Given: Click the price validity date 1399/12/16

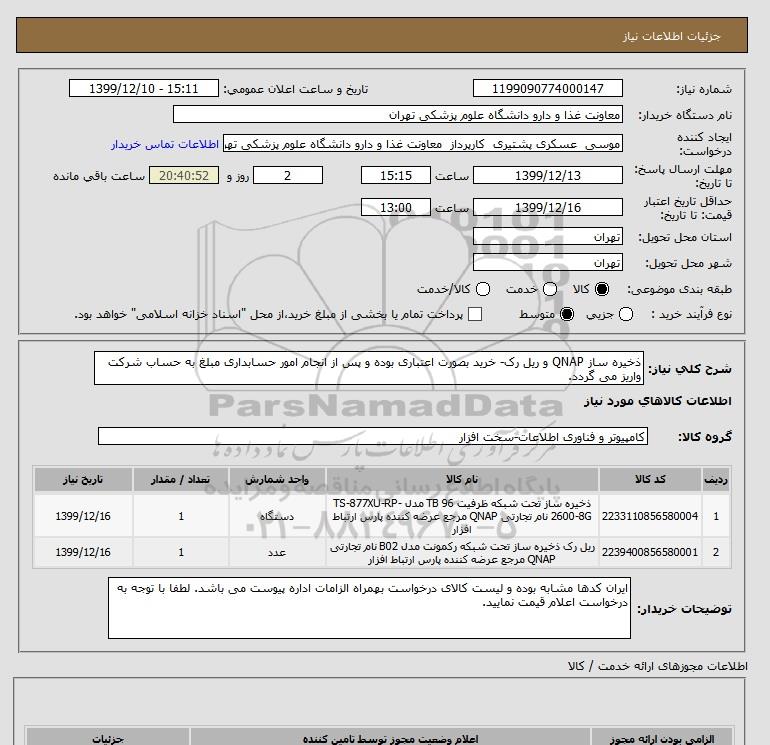Looking at the screenshot, I should pos(548,207).
